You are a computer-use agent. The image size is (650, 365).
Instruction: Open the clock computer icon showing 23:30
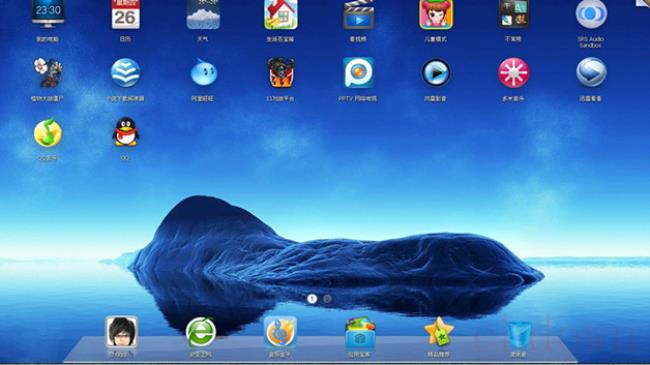[48, 14]
